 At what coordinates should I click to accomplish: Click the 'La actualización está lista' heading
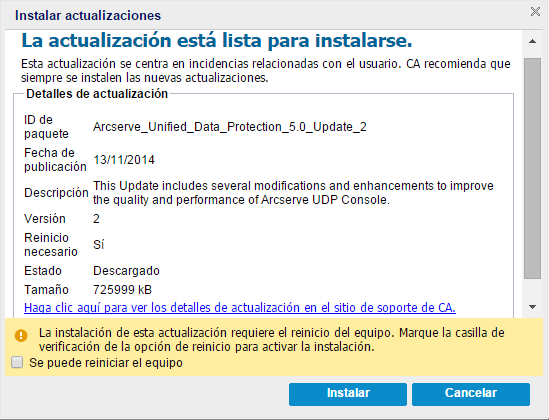(x=217, y=41)
